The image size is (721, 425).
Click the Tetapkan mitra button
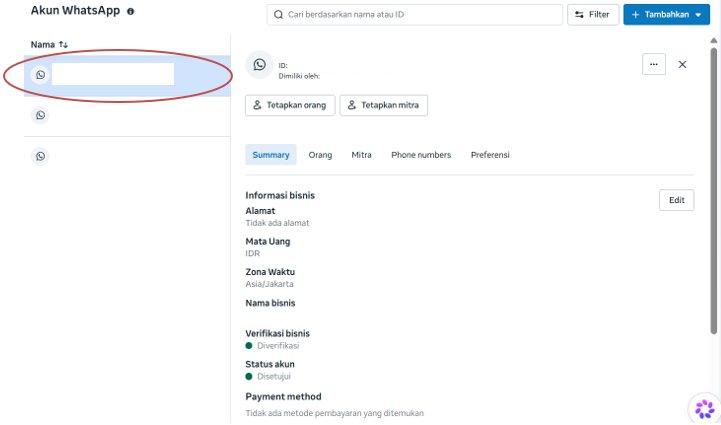(x=383, y=105)
